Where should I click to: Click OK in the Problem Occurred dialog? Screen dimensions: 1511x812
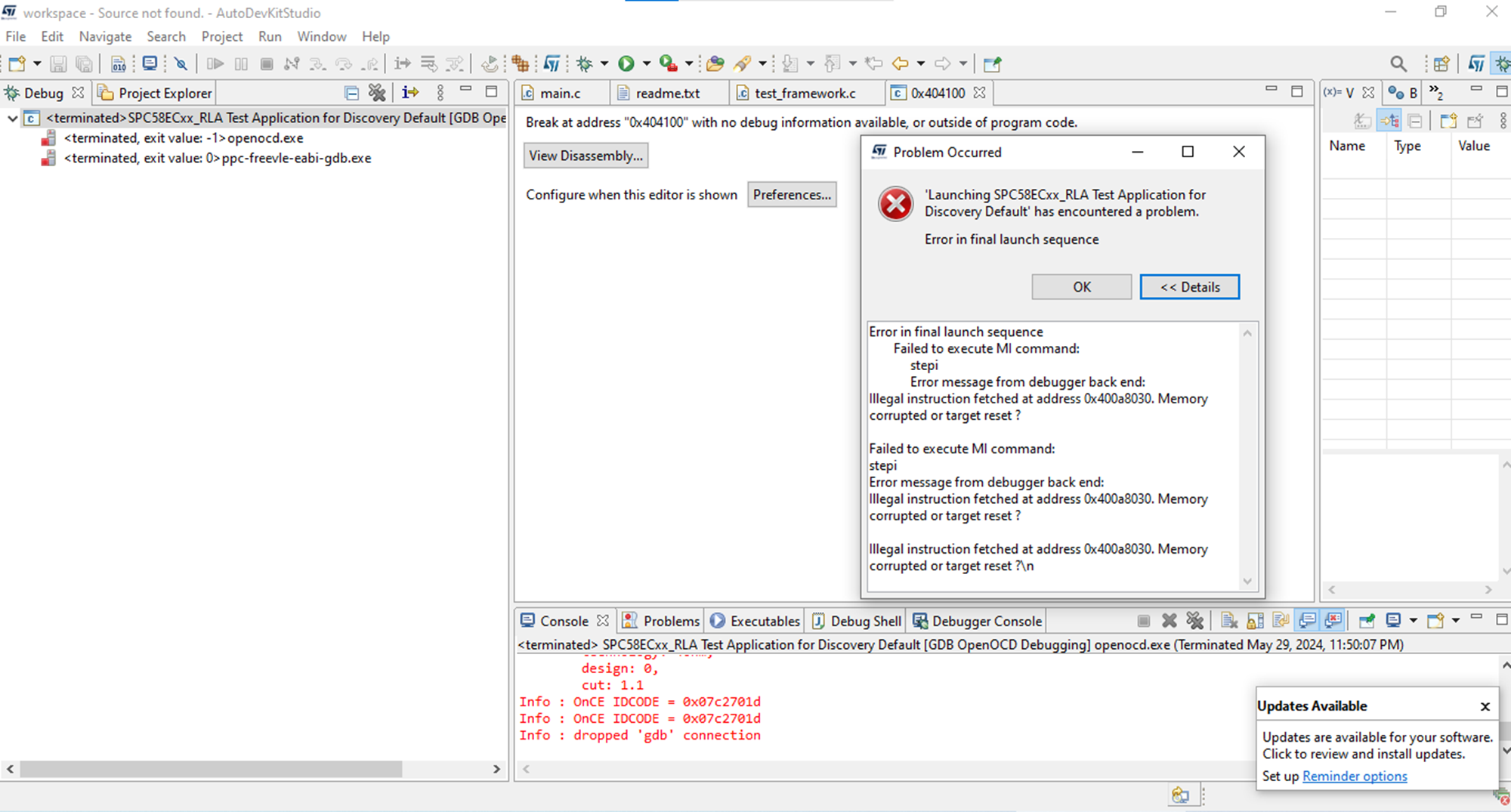pyautogui.click(x=1082, y=286)
